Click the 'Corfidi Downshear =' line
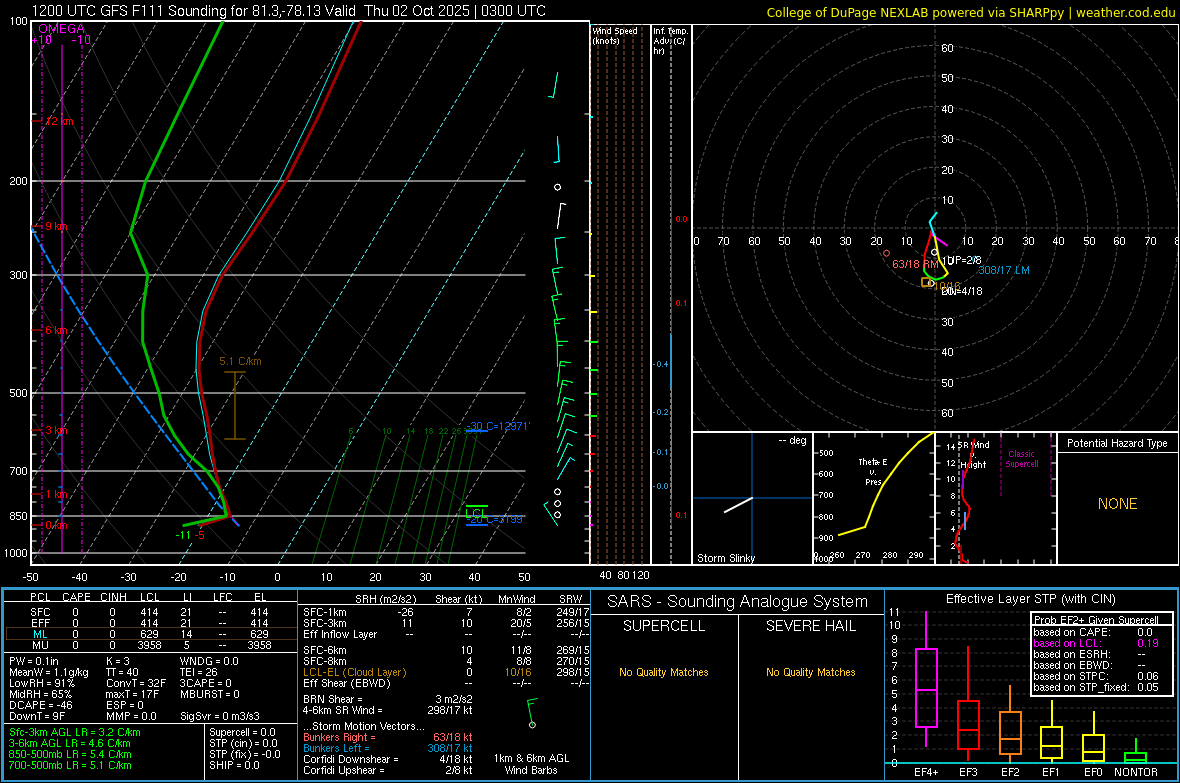The image size is (1180, 783). pyautogui.click(x=388, y=759)
